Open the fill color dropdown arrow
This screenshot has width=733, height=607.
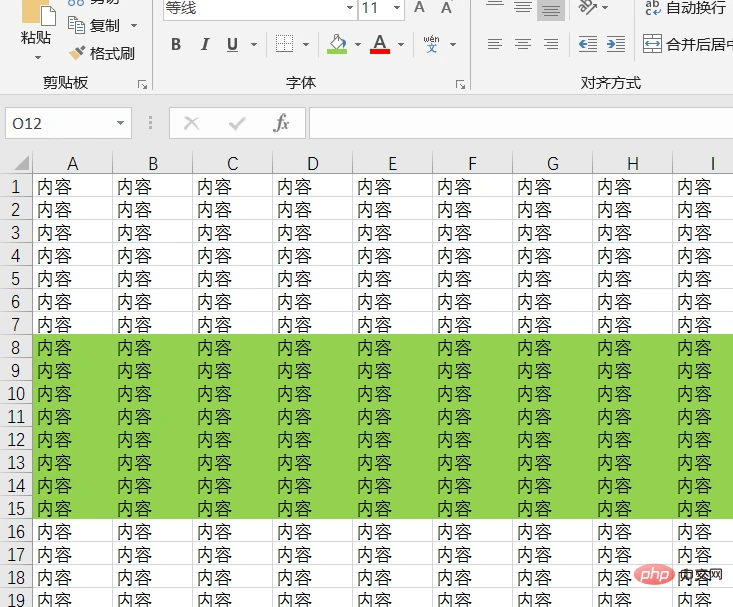tap(358, 45)
